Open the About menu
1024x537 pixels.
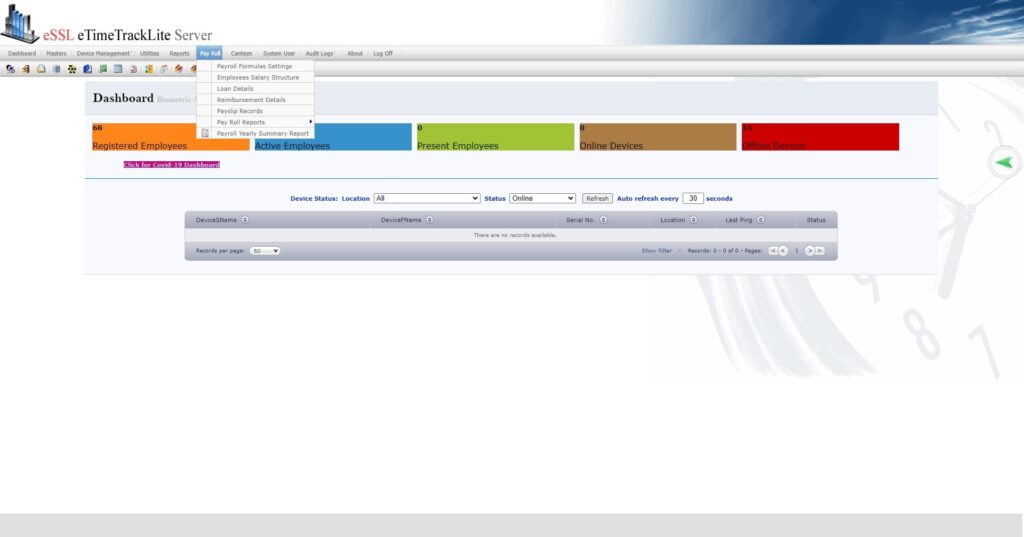tap(355, 54)
